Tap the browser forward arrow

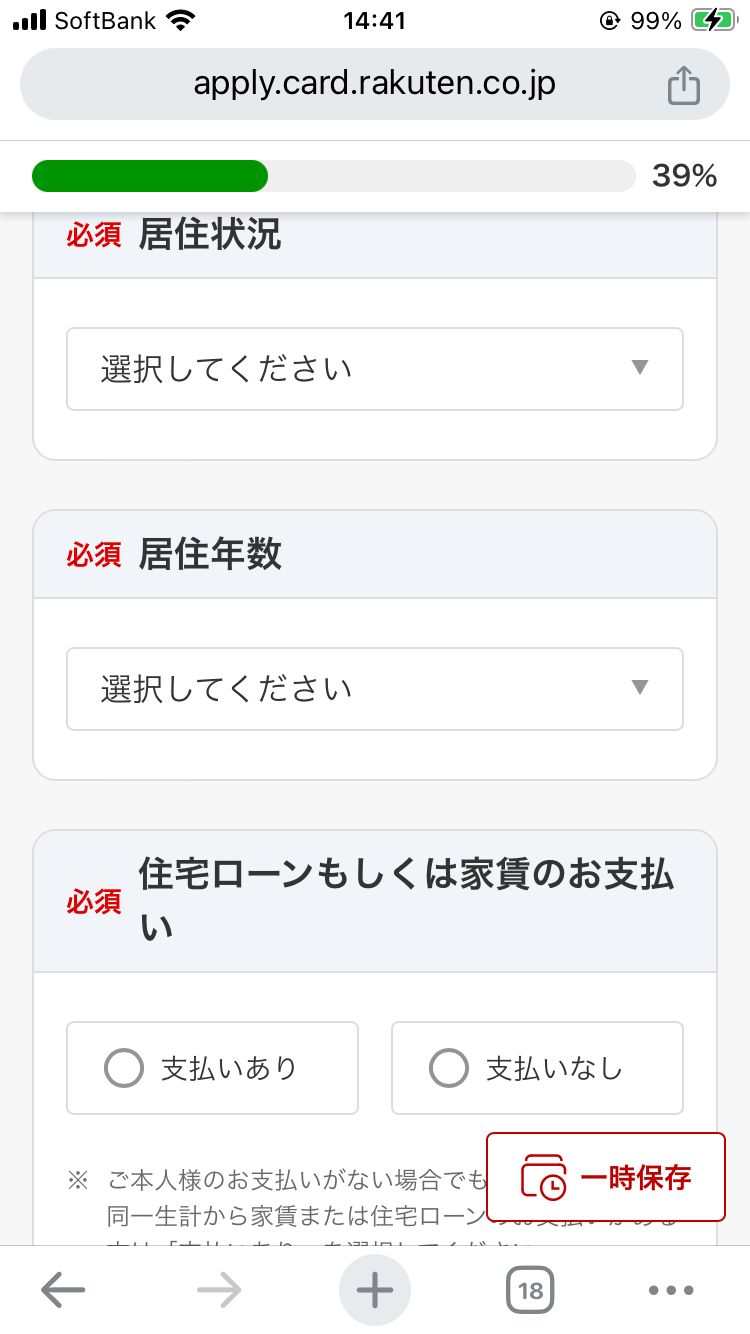pos(219,1290)
